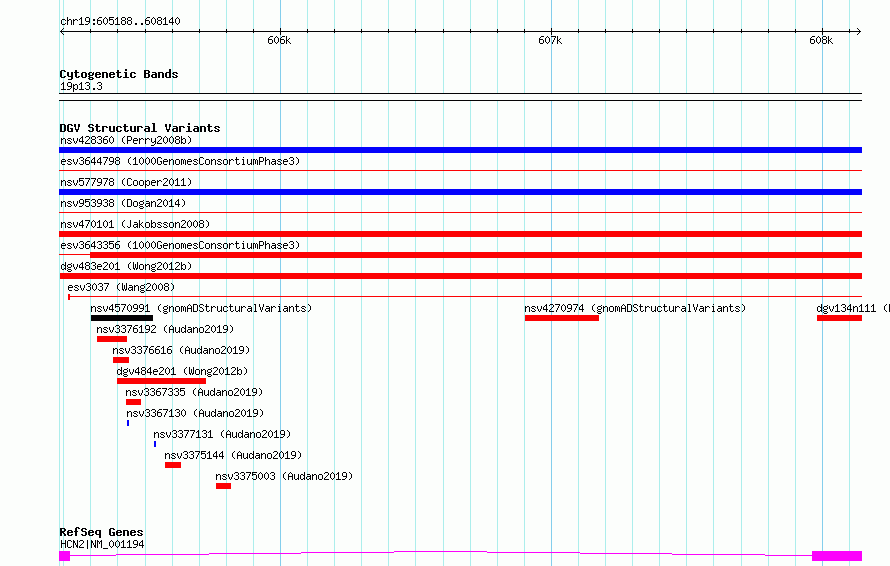Open the esv3643356 (1000GenomesConsortiumPhase3) label
The image size is (890, 566).
point(180,245)
